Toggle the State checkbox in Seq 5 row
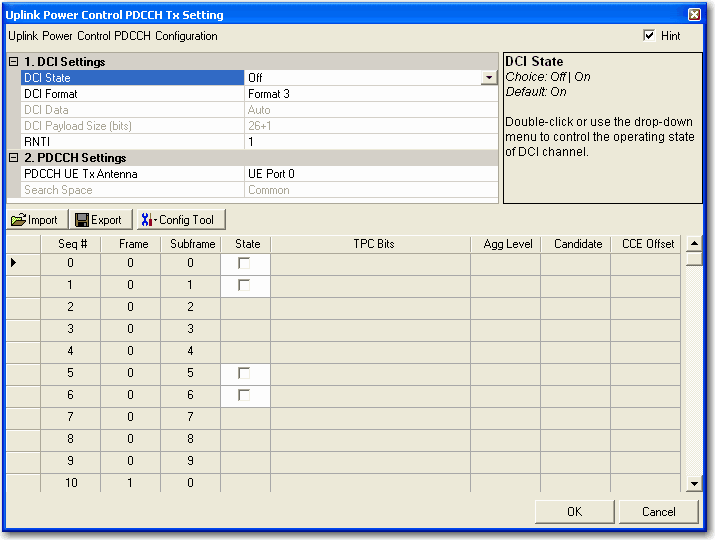Screen dimensions: 715x540 pos(244,373)
